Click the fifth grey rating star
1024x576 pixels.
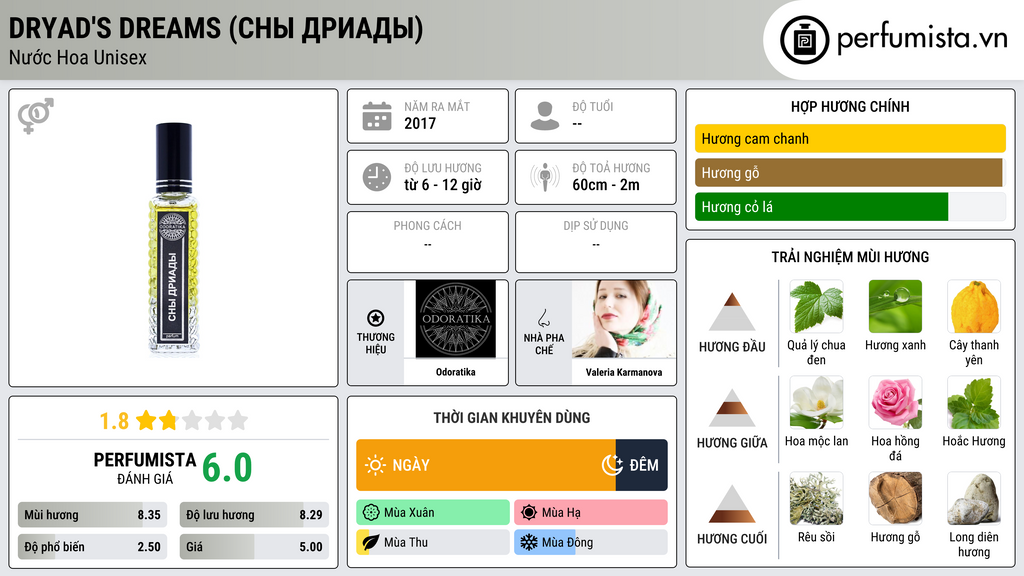coord(238,420)
